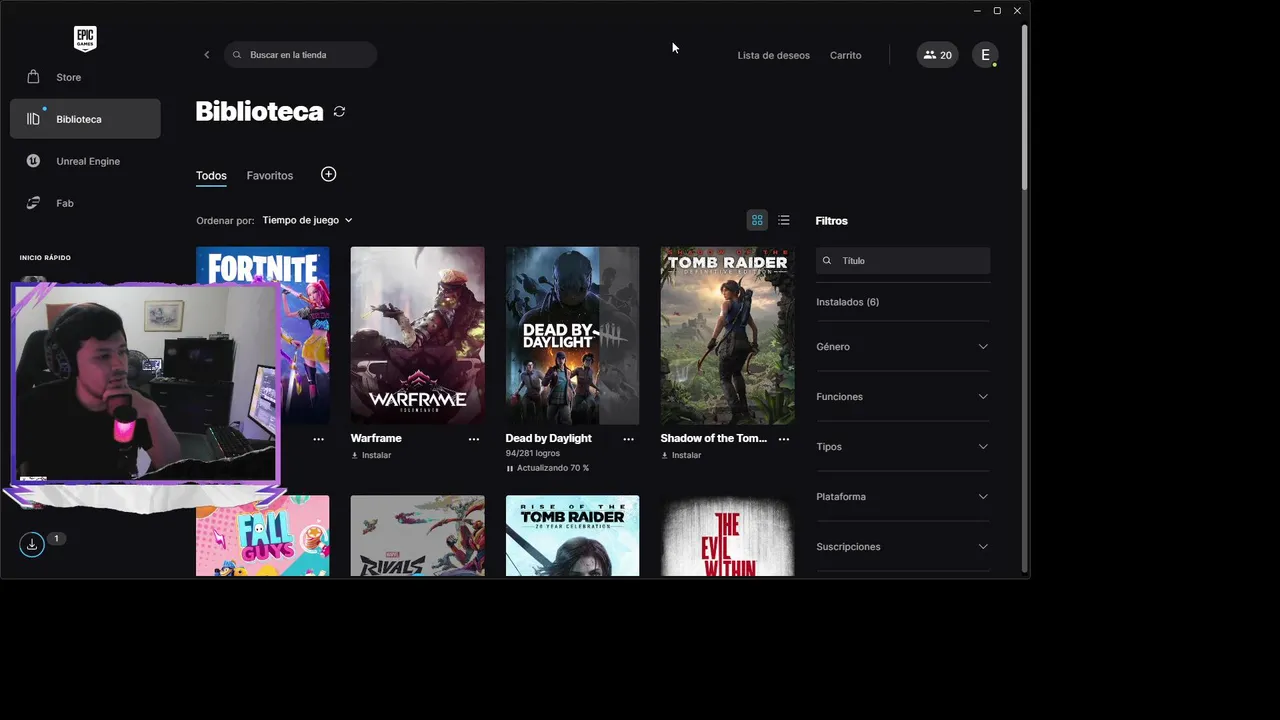Screen dimensions: 1280x720
Task: Open the Warframe game cover
Action: coord(417,336)
